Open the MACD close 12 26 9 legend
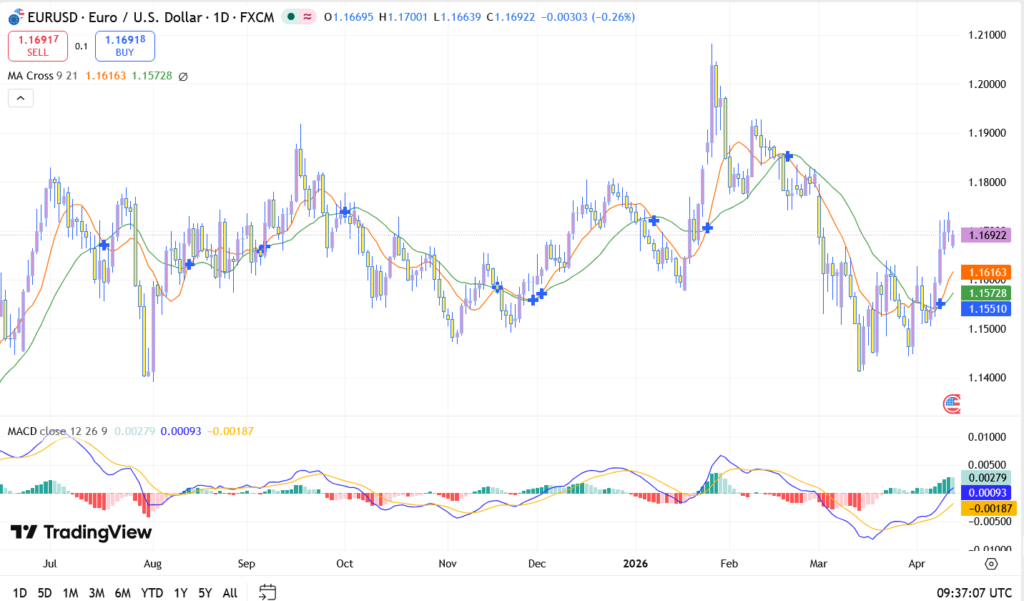Image resolution: width=1024 pixels, height=601 pixels. point(58,431)
